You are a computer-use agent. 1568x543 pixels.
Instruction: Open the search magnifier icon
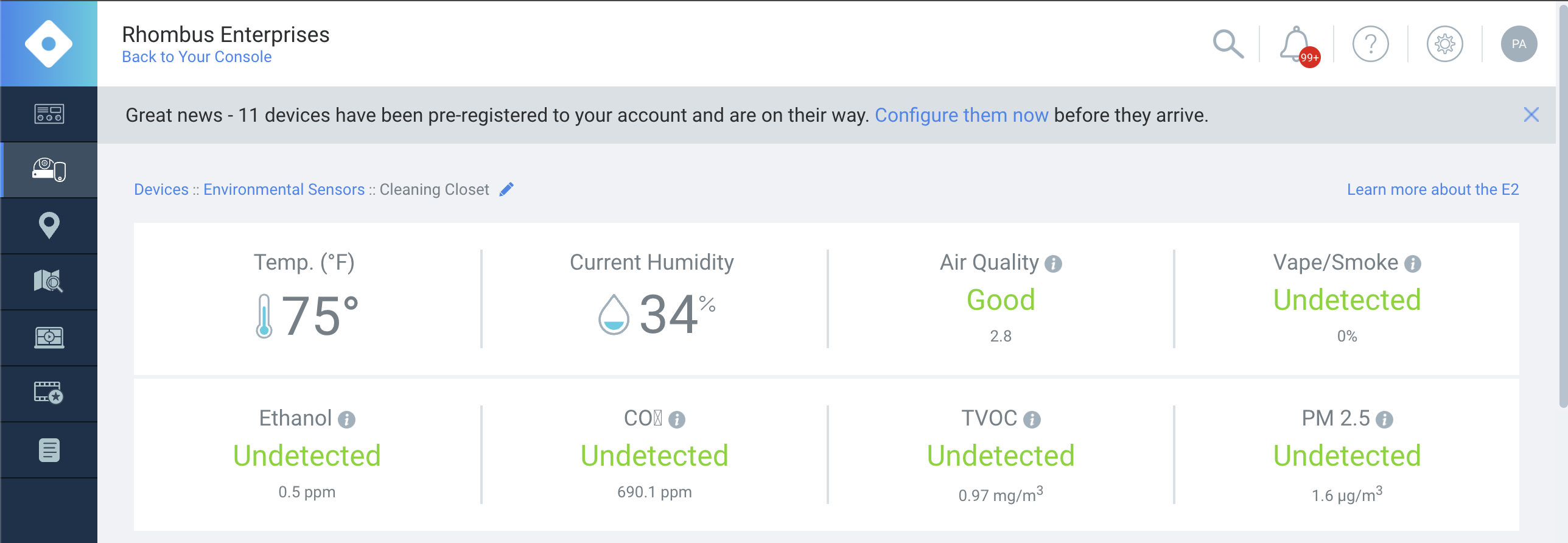click(x=1228, y=44)
